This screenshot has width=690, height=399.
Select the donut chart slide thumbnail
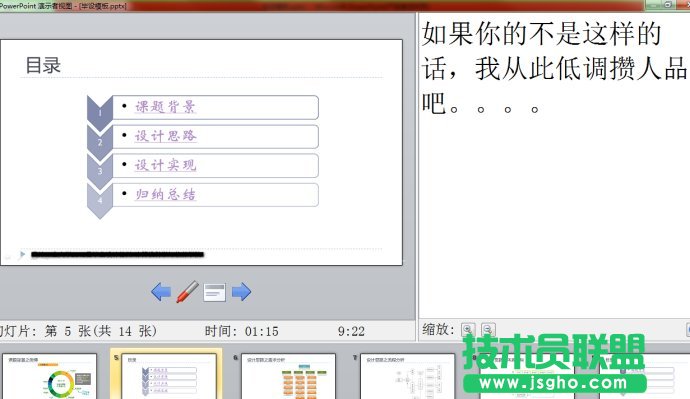coord(49,376)
